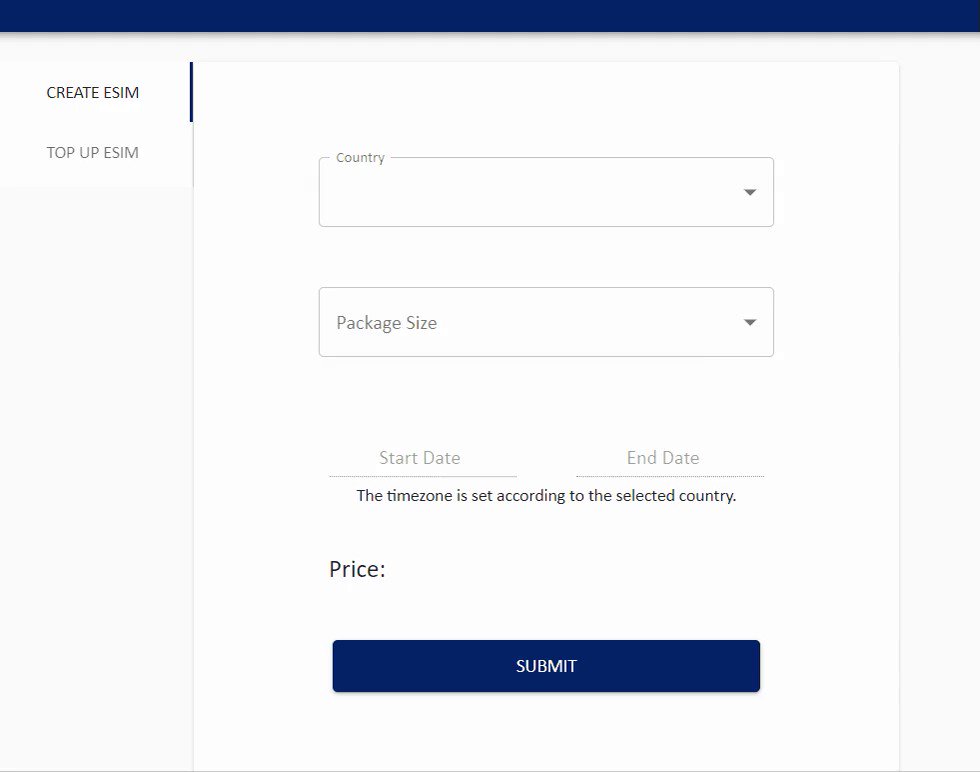This screenshot has width=980, height=772.
Task: Click the timezone notice below the dates
Action: 546,496
